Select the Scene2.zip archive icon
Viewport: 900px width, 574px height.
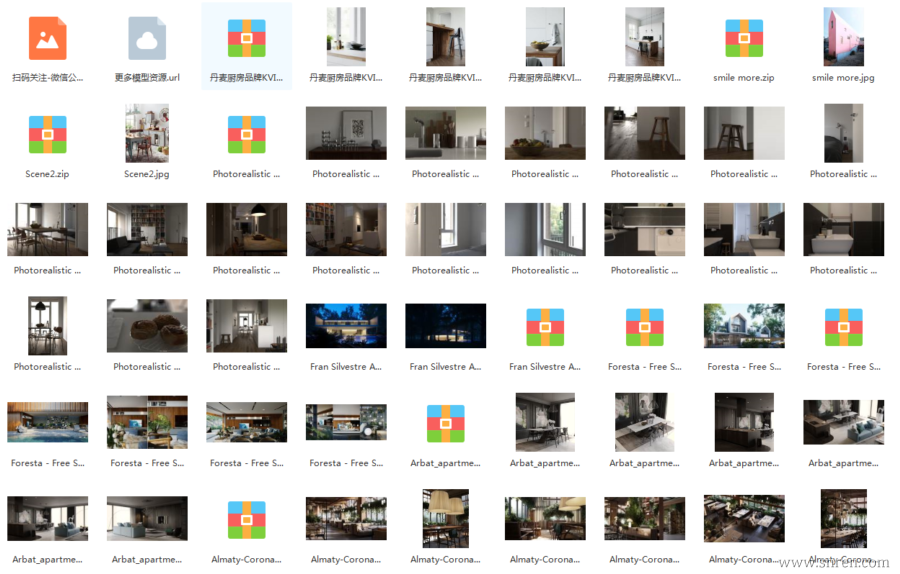[48, 135]
